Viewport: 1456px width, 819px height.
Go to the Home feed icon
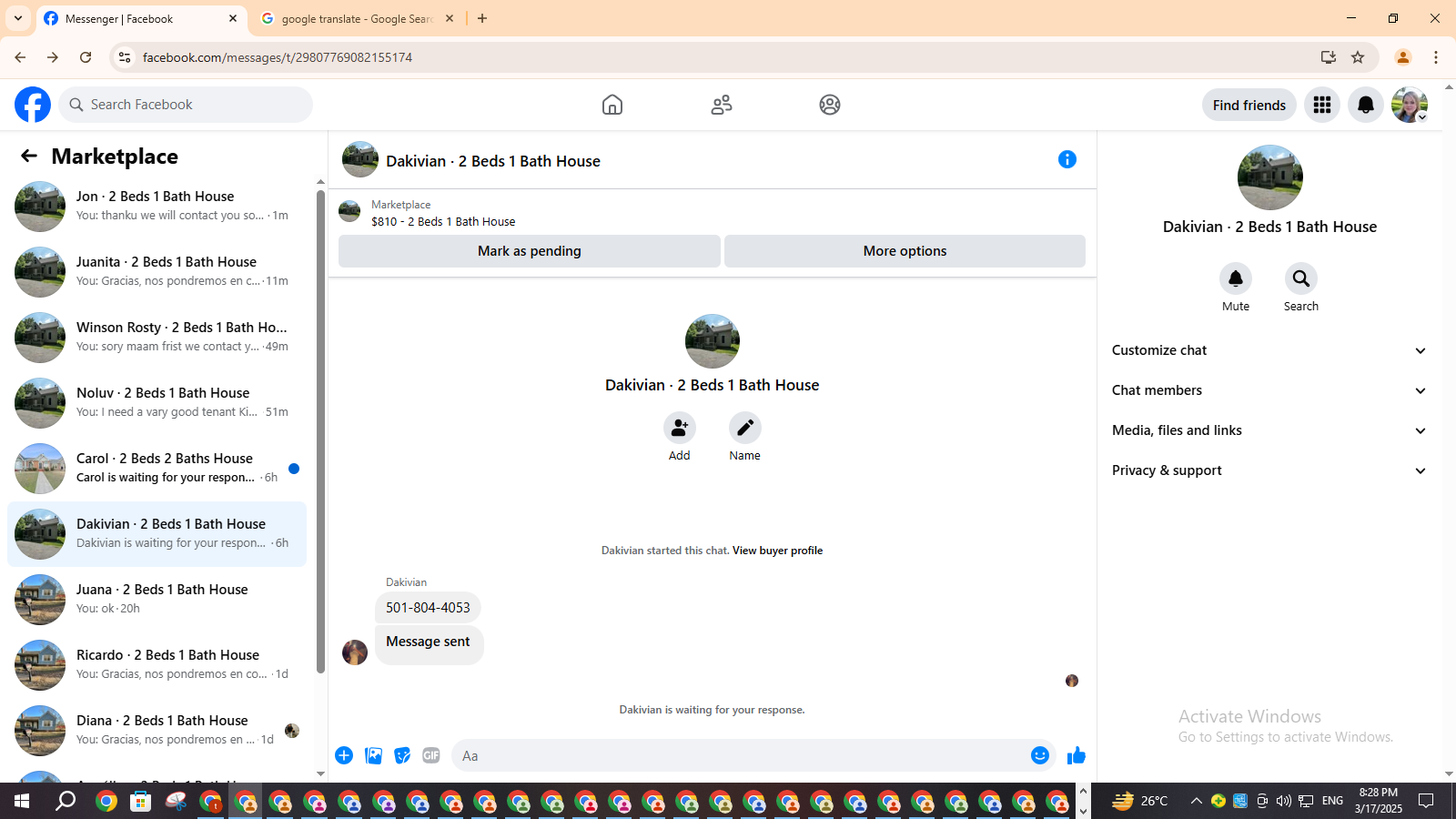[x=612, y=105]
